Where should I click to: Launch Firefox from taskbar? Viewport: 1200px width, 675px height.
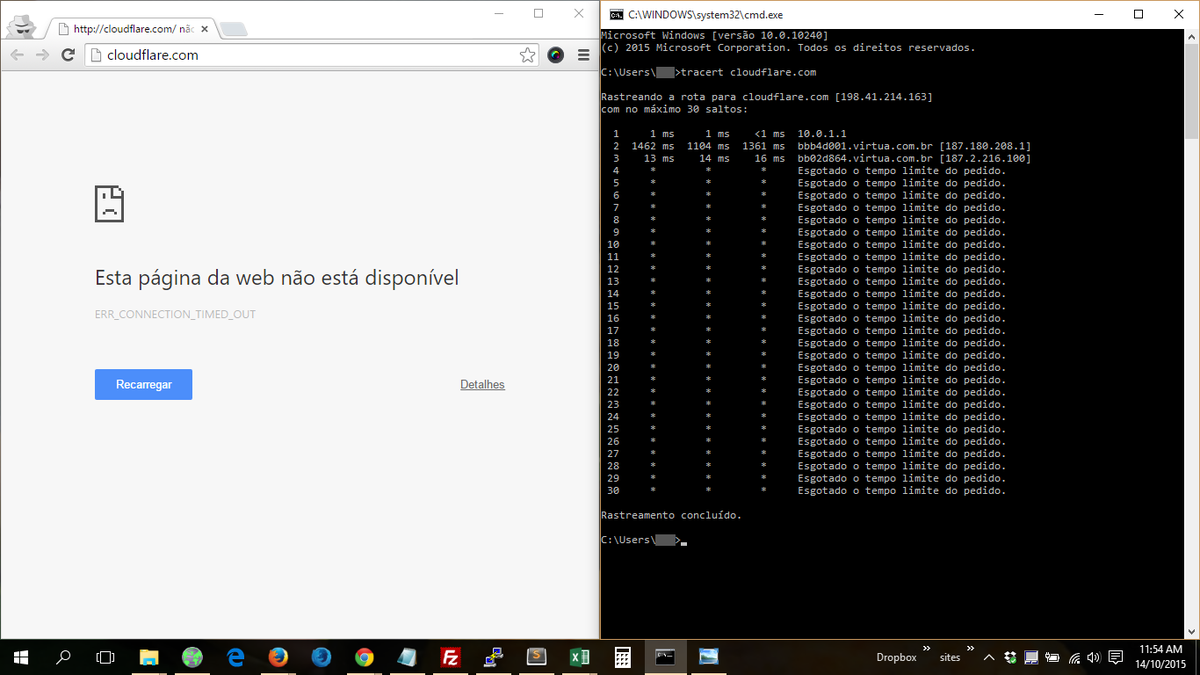[x=278, y=657]
